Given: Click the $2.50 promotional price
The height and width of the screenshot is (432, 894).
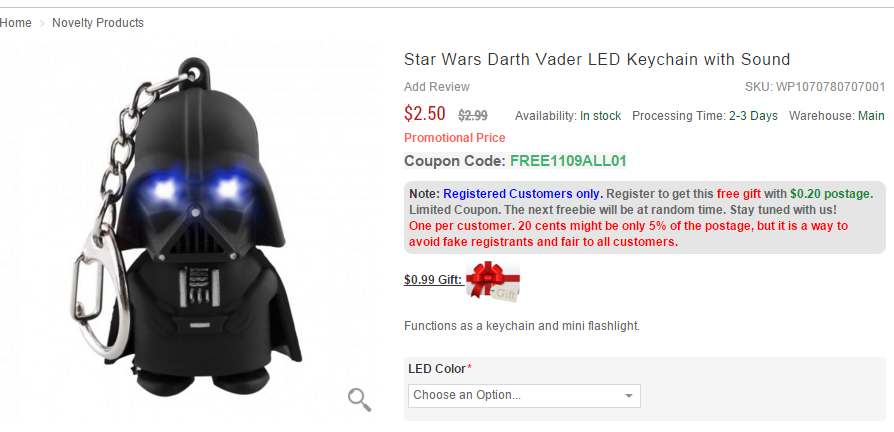Looking at the screenshot, I should click(425, 114).
